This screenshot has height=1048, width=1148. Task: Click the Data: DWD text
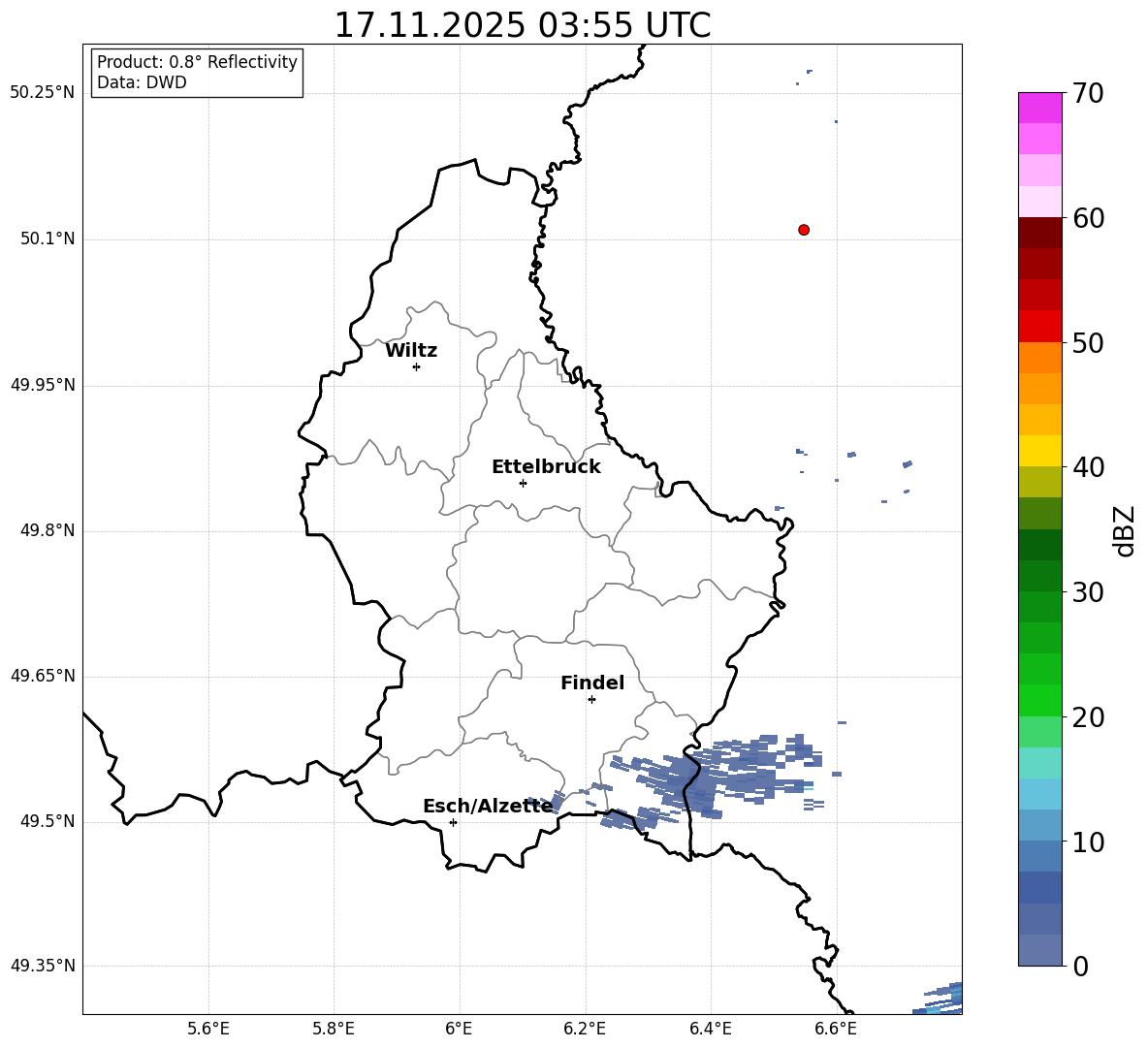pyautogui.click(x=142, y=82)
